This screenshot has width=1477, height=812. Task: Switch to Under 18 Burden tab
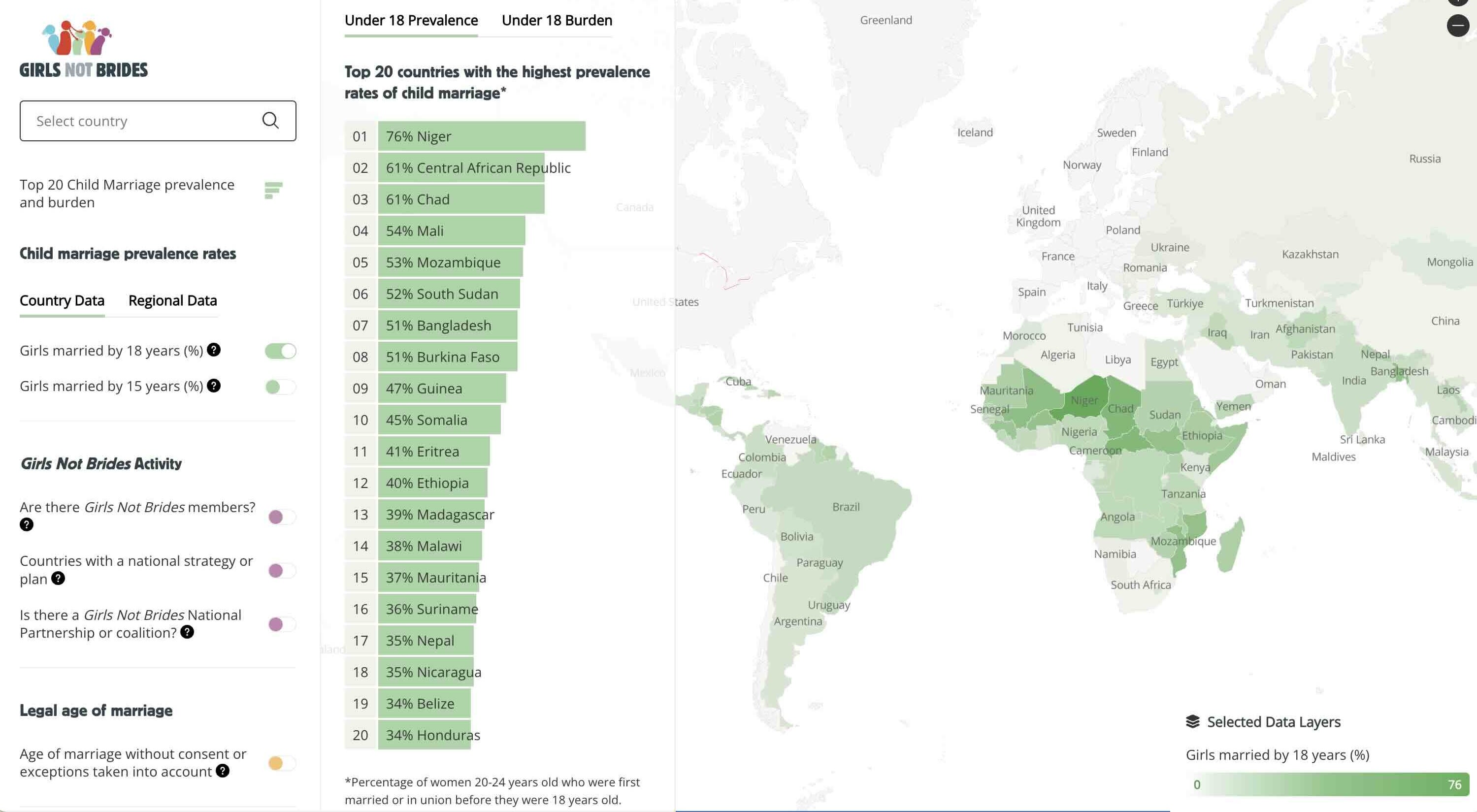pos(557,21)
